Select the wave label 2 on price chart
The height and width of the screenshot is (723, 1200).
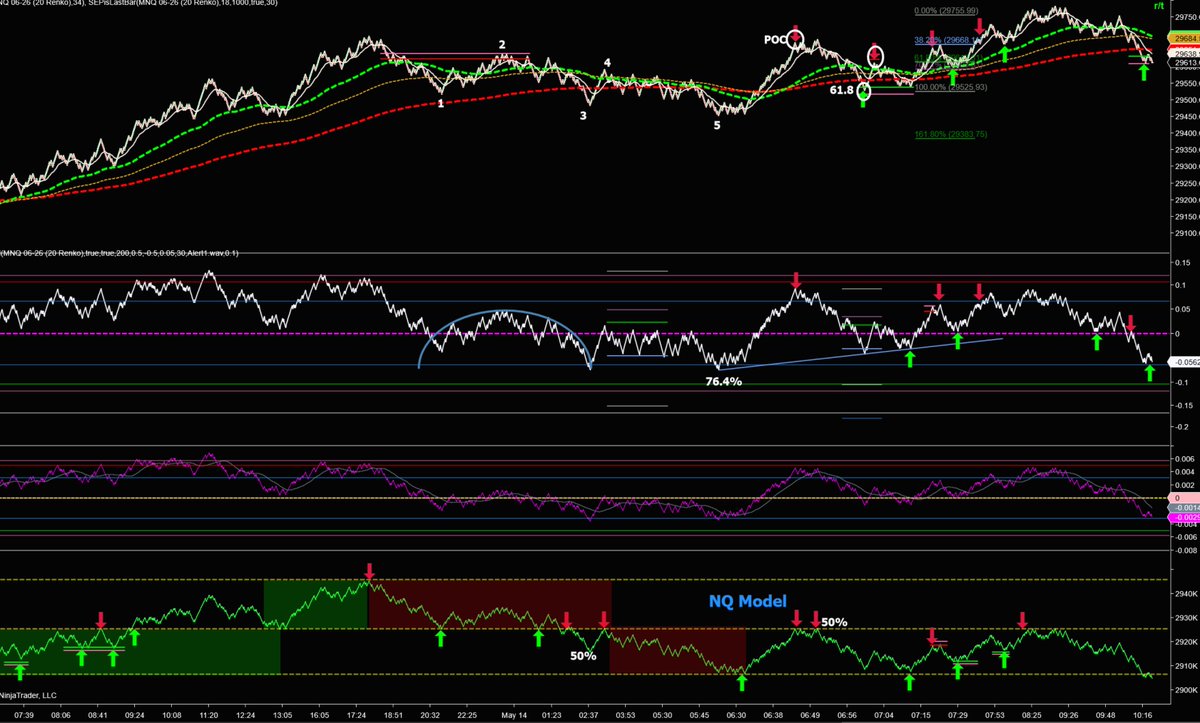point(503,44)
